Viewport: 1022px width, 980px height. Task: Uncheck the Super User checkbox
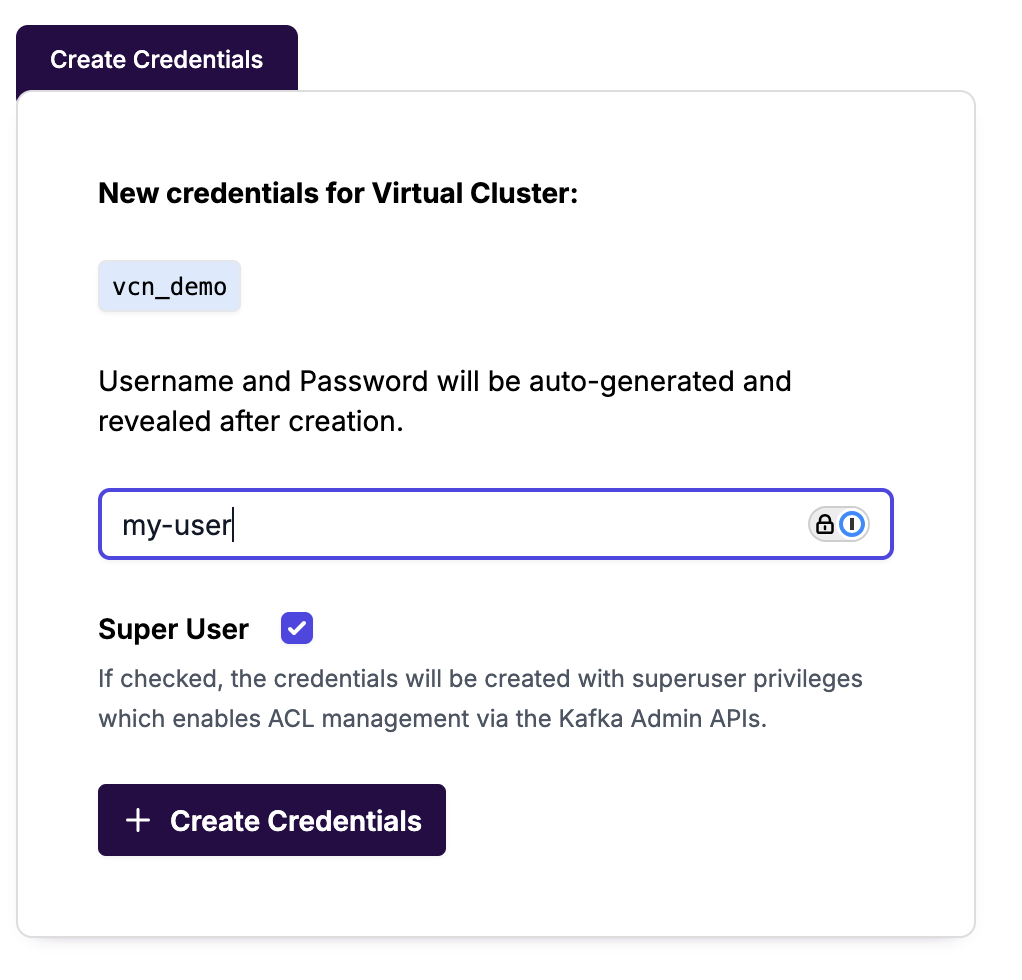coord(297,629)
